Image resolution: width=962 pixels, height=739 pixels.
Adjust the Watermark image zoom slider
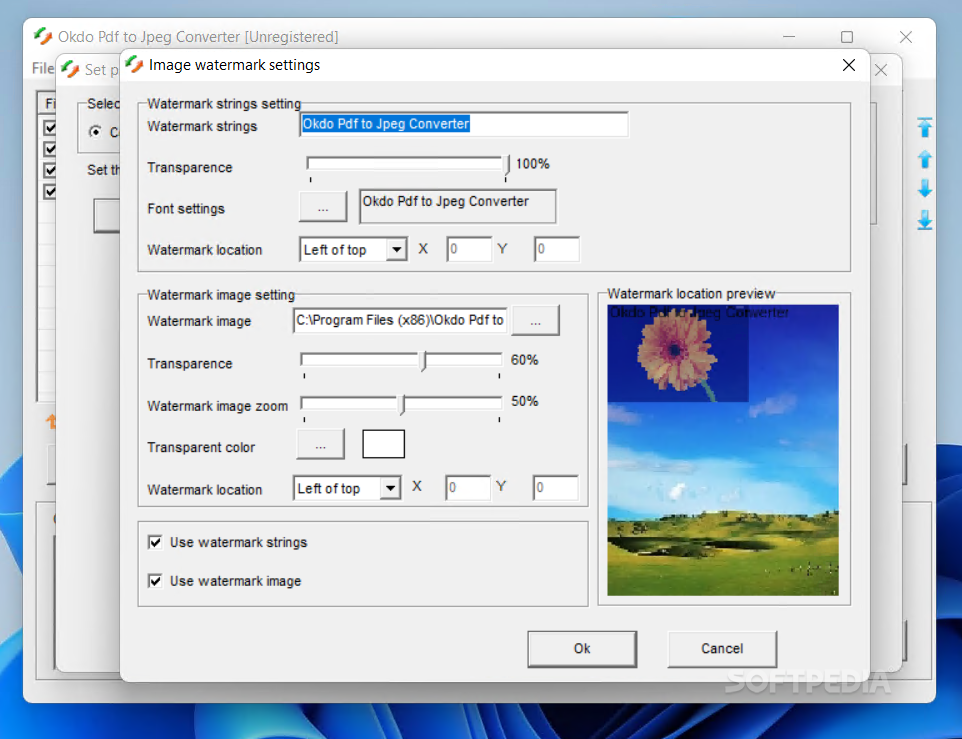coord(402,404)
